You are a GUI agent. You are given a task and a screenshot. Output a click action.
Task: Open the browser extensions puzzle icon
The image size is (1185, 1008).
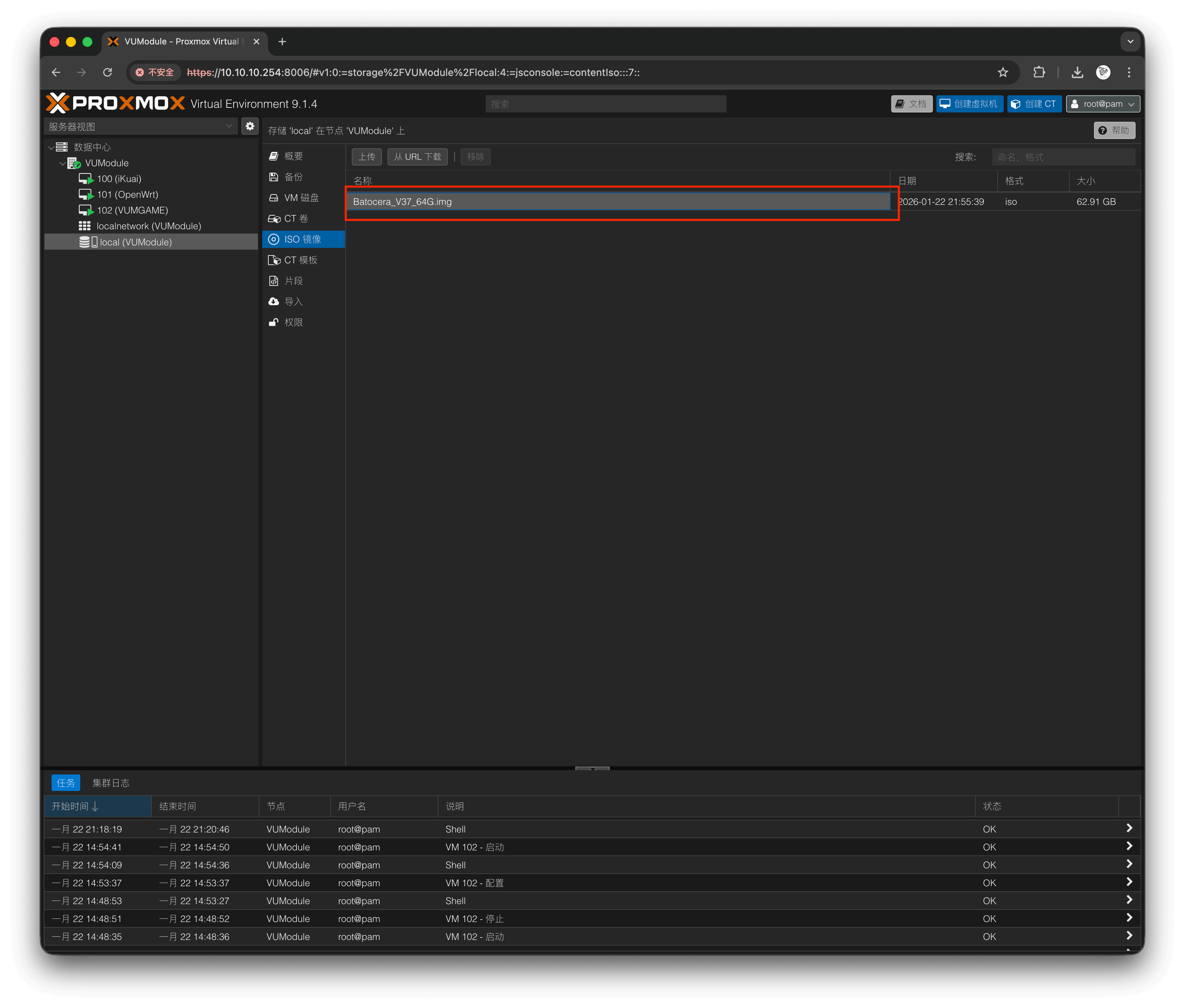tap(1039, 73)
